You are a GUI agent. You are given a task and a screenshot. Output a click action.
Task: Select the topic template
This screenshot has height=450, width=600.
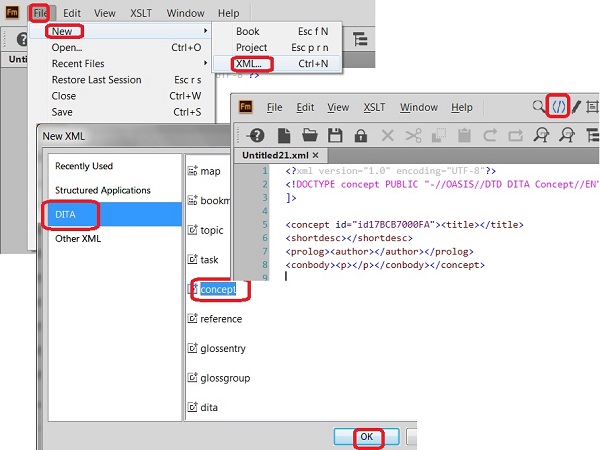pos(205,230)
